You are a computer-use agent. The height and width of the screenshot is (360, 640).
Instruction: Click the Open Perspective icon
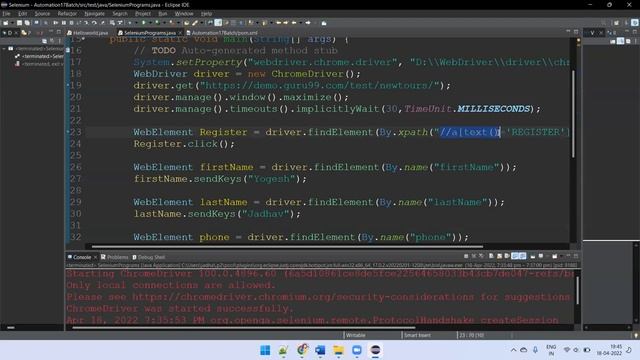[x=616, y=23]
